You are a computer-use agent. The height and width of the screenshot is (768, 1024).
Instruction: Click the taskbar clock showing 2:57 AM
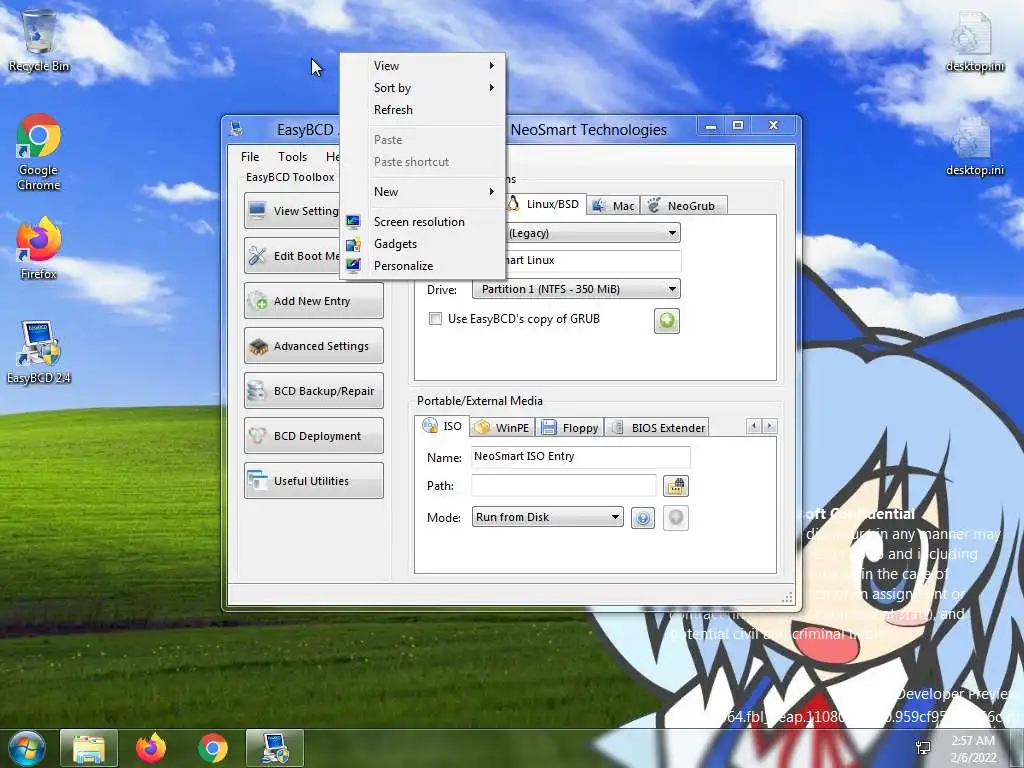[x=973, y=748]
